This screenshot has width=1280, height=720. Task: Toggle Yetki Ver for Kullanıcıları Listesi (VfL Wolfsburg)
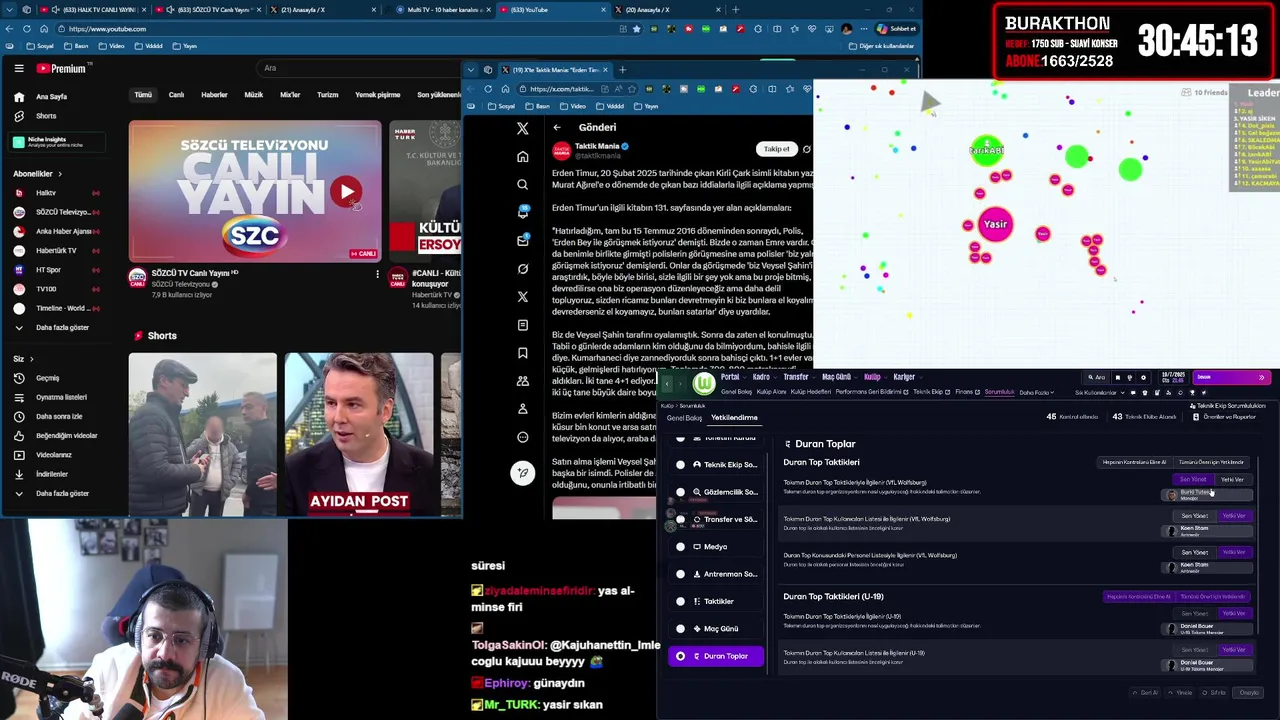1234,516
